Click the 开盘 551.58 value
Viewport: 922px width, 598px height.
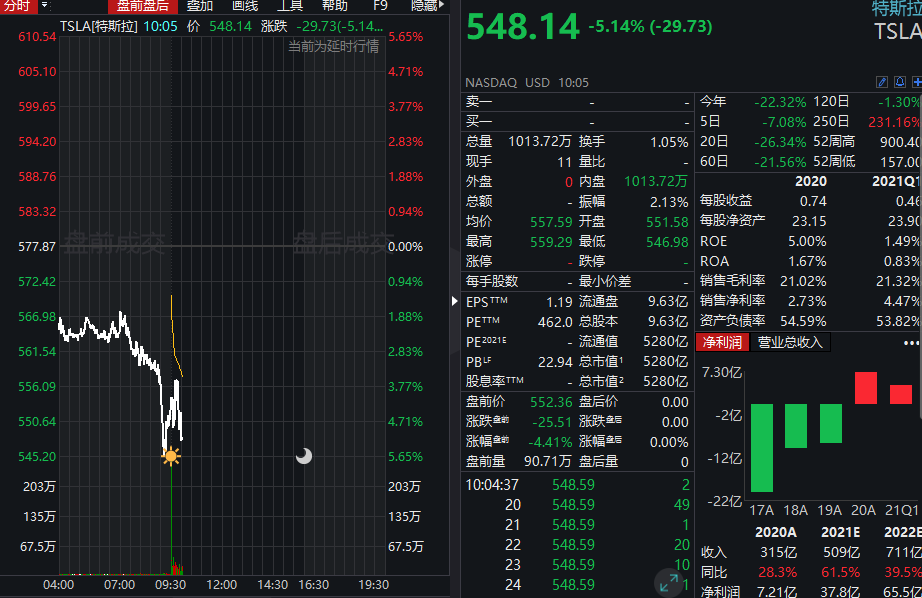pyautogui.click(x=667, y=222)
